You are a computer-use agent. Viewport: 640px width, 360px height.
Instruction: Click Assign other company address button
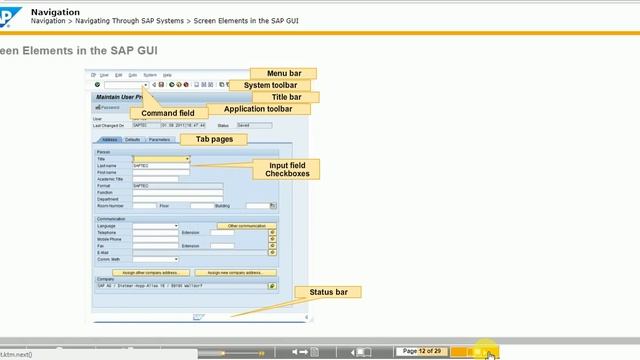click(151, 273)
